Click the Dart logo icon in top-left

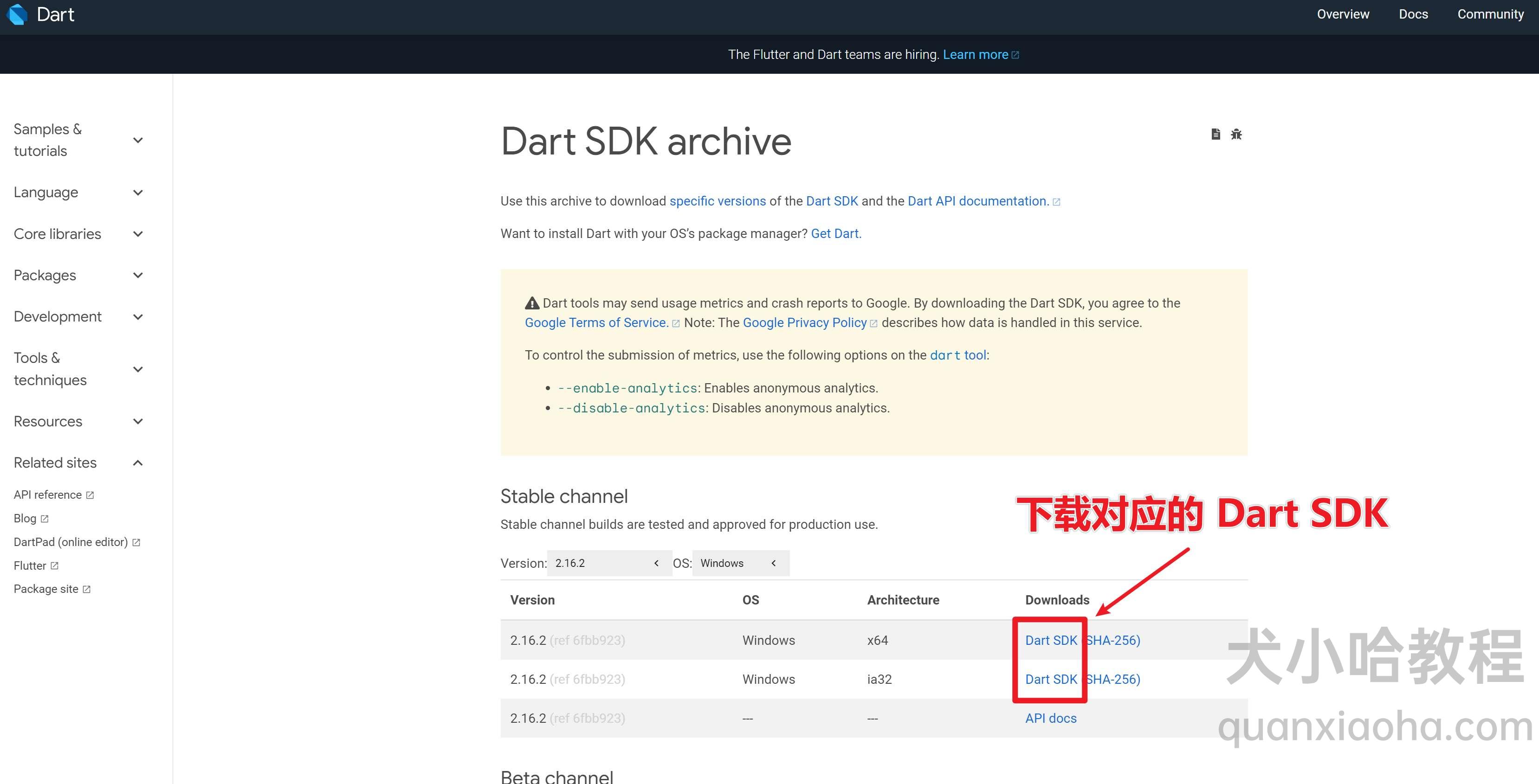point(16,14)
